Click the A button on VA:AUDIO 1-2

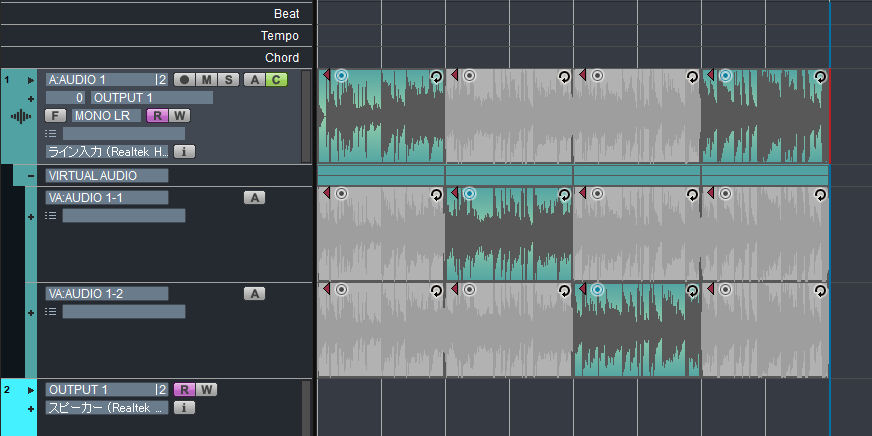click(255, 294)
